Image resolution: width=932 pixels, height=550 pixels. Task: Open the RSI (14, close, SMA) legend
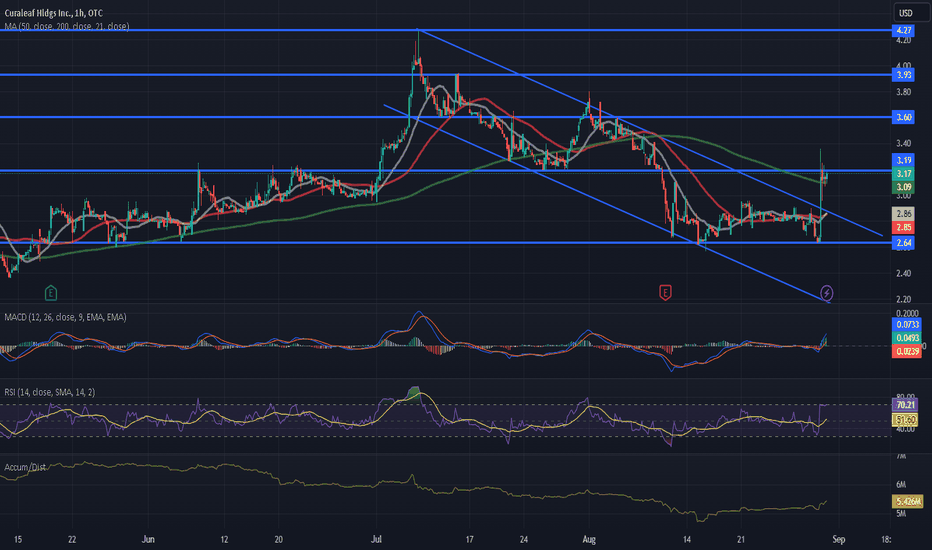point(49,392)
